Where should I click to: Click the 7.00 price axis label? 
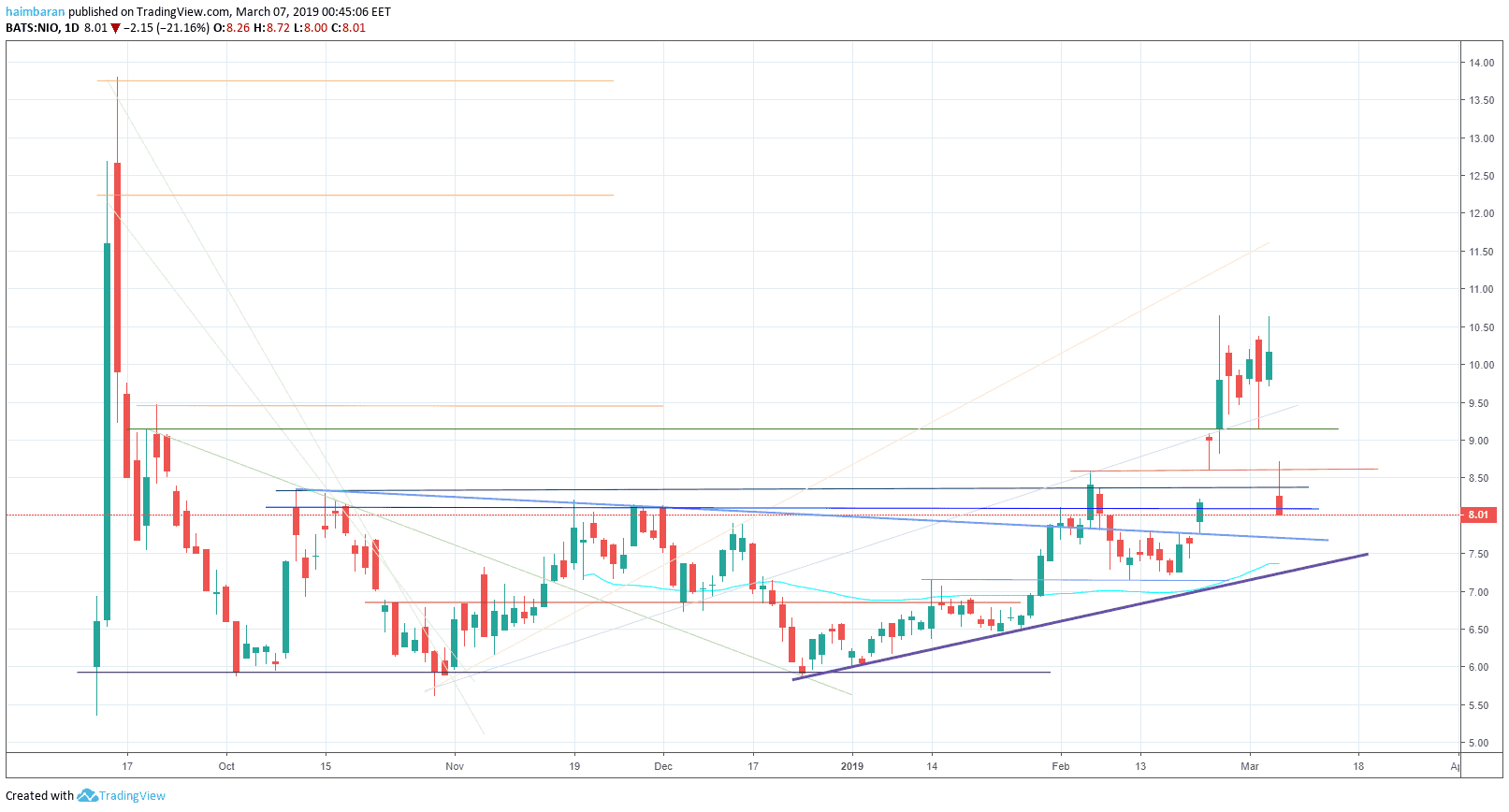click(1478, 592)
